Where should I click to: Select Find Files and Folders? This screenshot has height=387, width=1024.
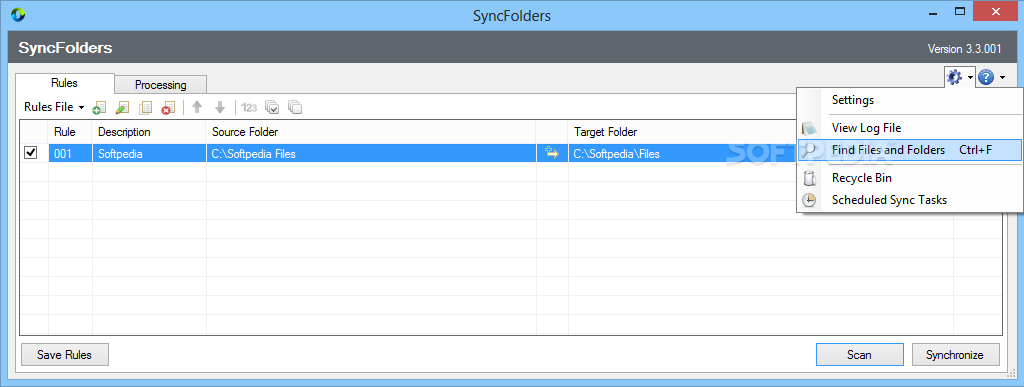(910, 150)
